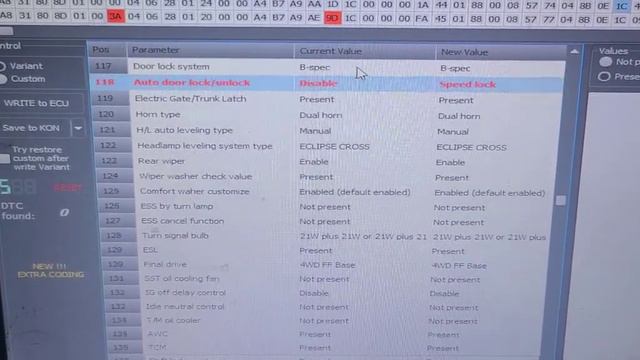Select the AWC parameter row
Image resolution: width=640 pixels, height=360 pixels.
pyautogui.click(x=327, y=334)
